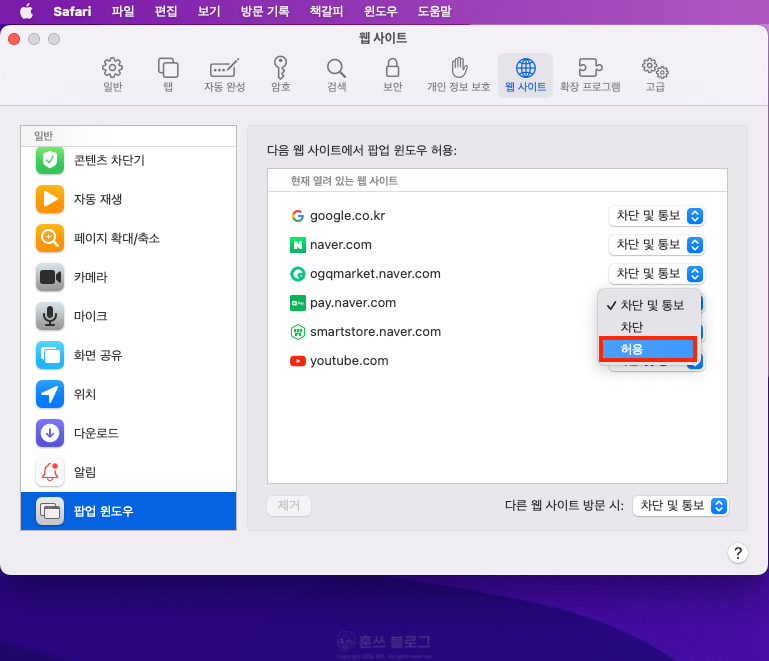This screenshot has height=661, width=769.
Task: Open the 책갈피 menu
Action: 326,11
